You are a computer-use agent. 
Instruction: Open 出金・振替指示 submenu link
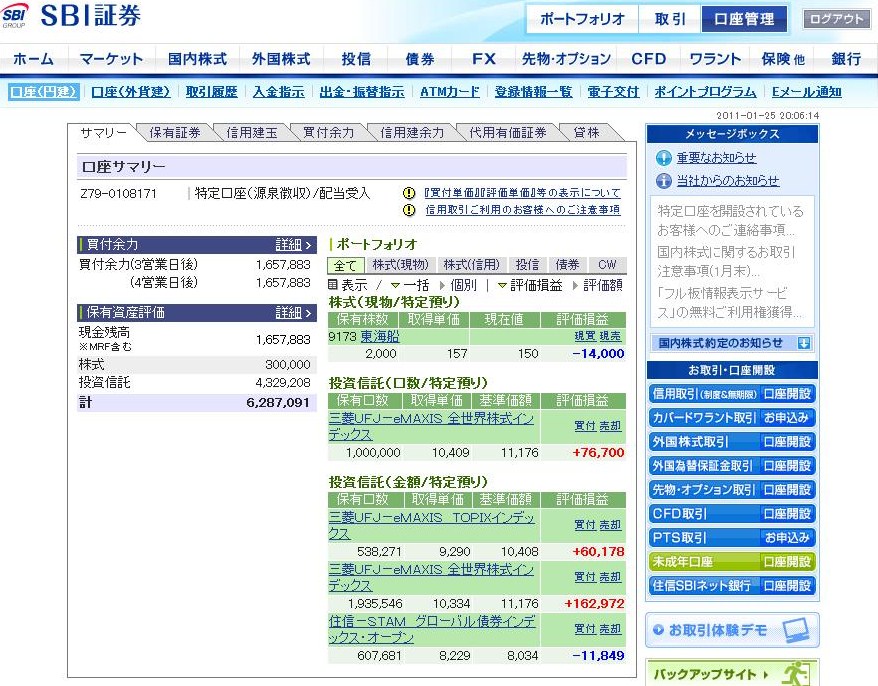(x=362, y=92)
